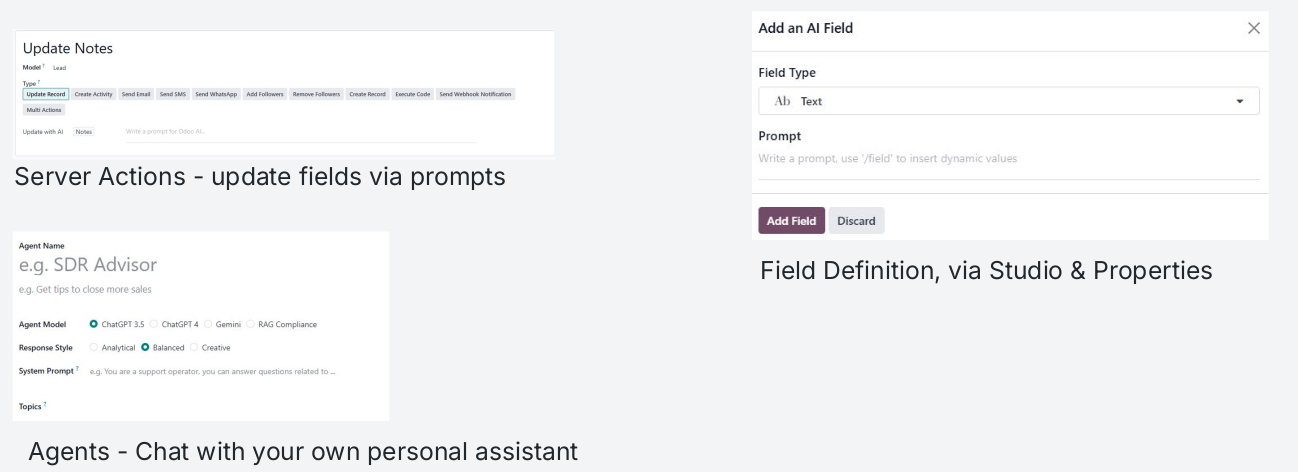The height and width of the screenshot is (472, 1298).
Task: Close the Add an AI Field dialog
Action: pyautogui.click(x=1253, y=28)
